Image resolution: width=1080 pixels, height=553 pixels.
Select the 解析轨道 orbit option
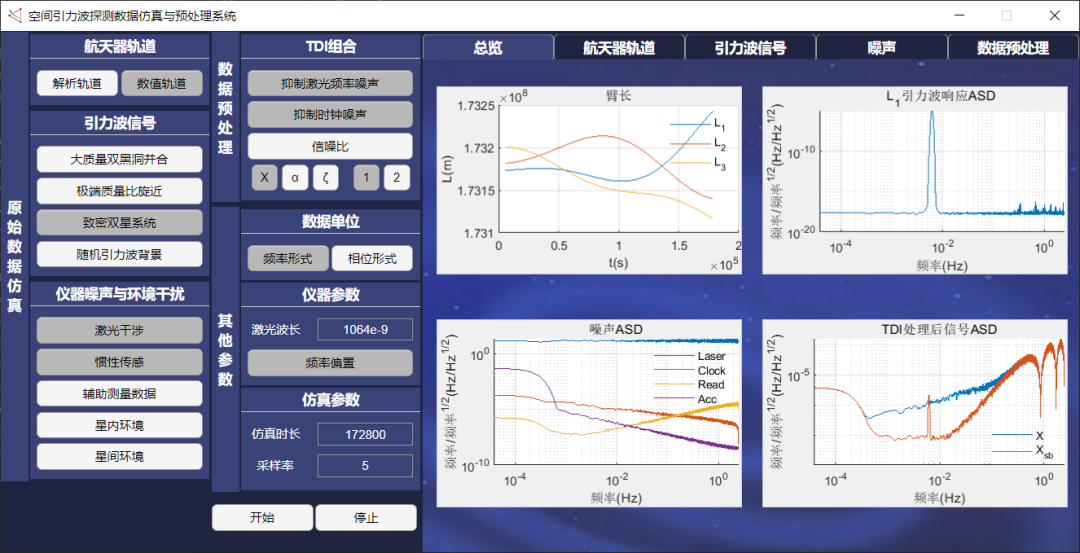pos(77,83)
